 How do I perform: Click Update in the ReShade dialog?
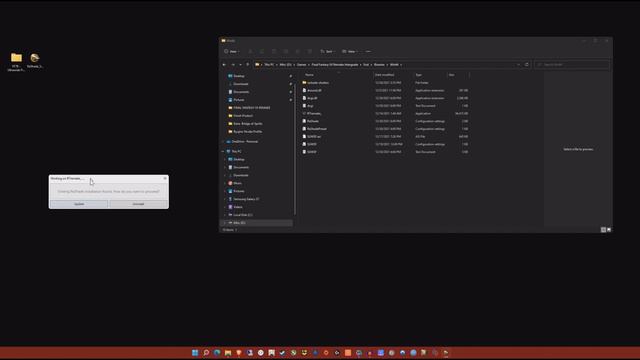(x=79, y=204)
